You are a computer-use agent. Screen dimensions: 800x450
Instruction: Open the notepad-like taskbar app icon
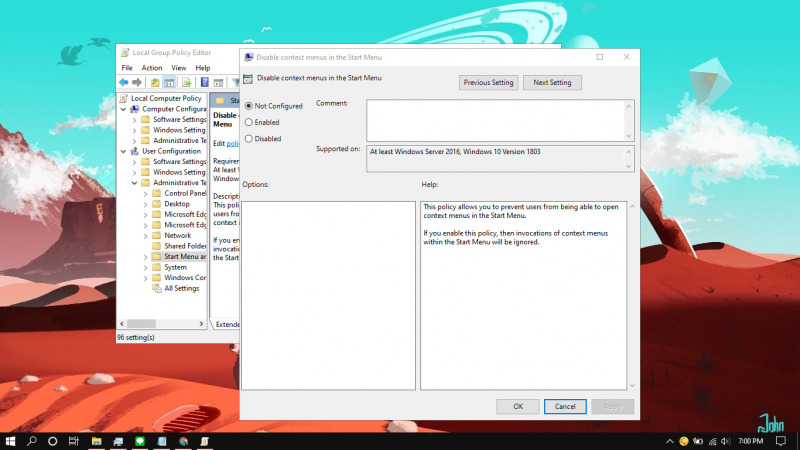point(162,441)
